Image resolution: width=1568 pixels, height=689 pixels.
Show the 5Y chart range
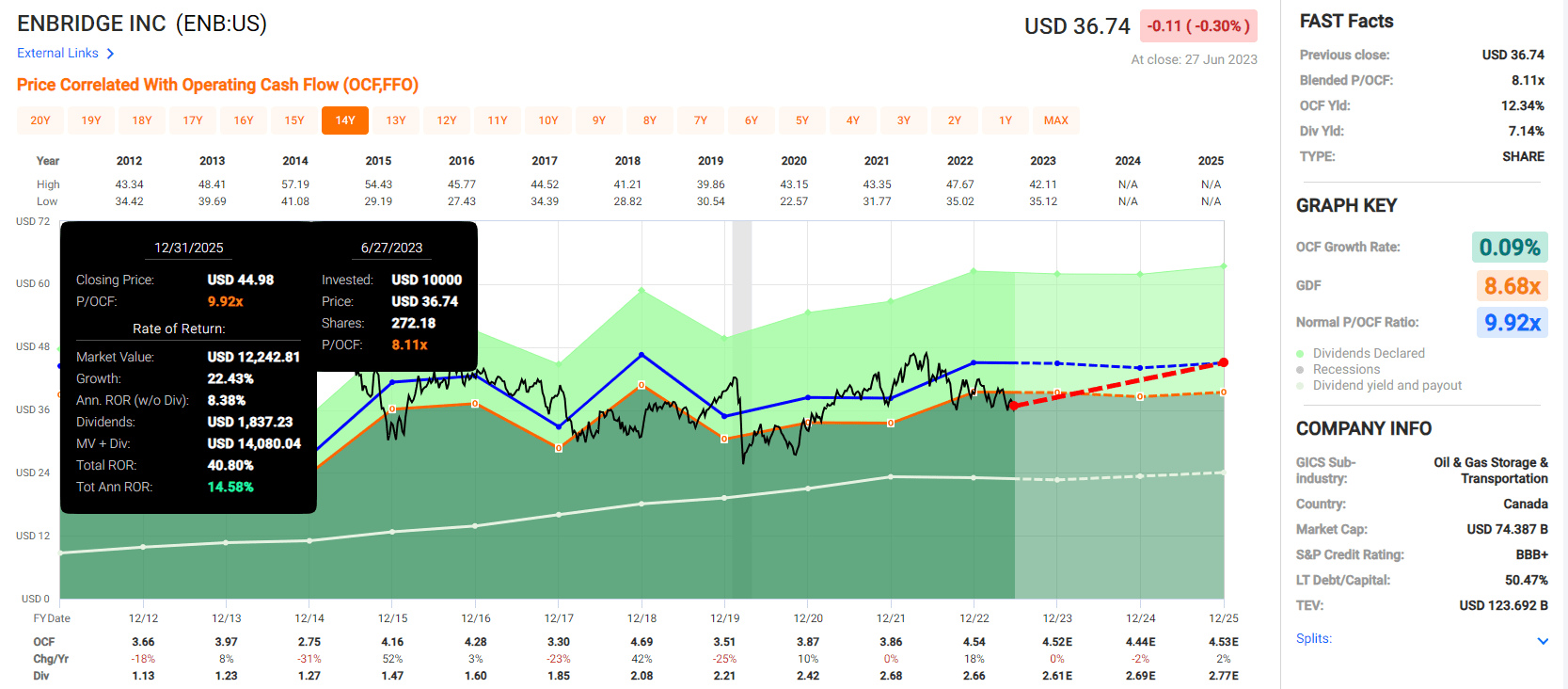pyautogui.click(x=802, y=120)
